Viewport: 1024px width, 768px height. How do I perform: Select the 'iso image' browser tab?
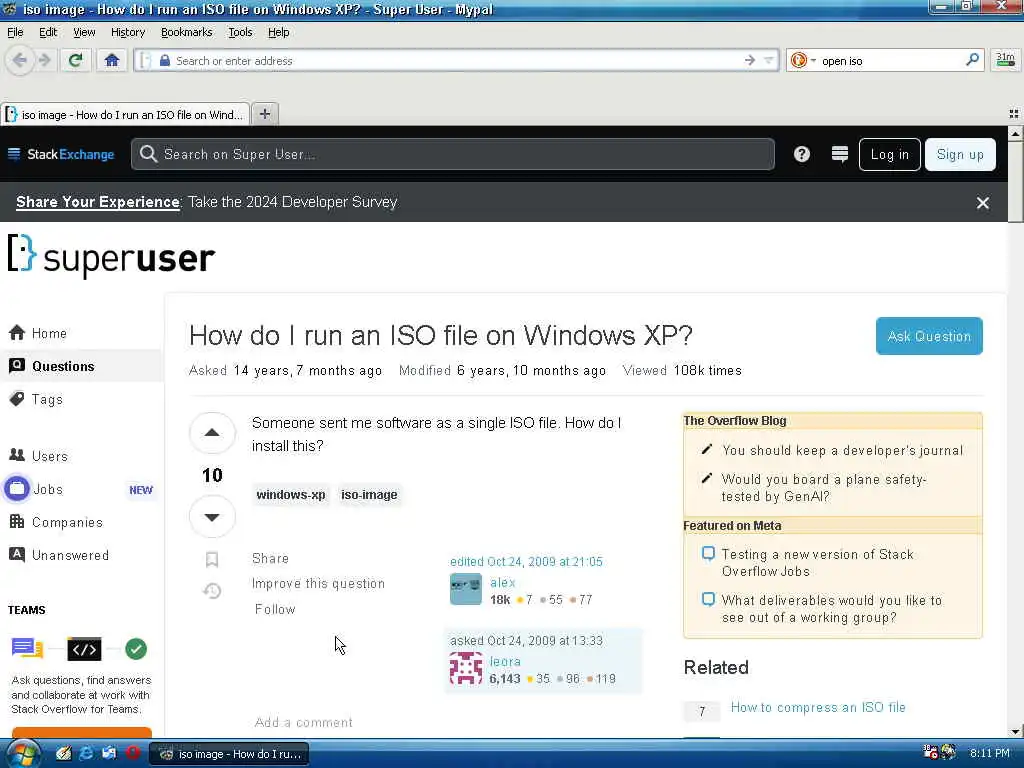[x=125, y=114]
